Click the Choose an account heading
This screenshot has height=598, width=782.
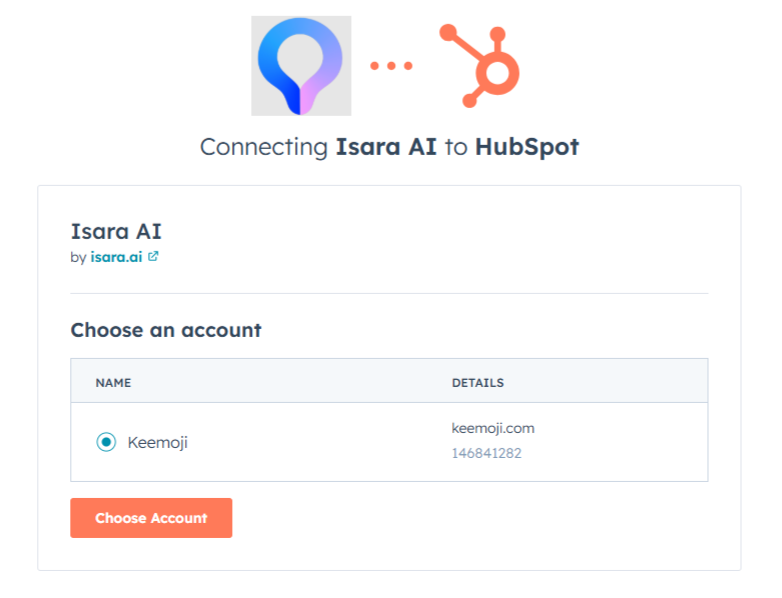pos(166,330)
